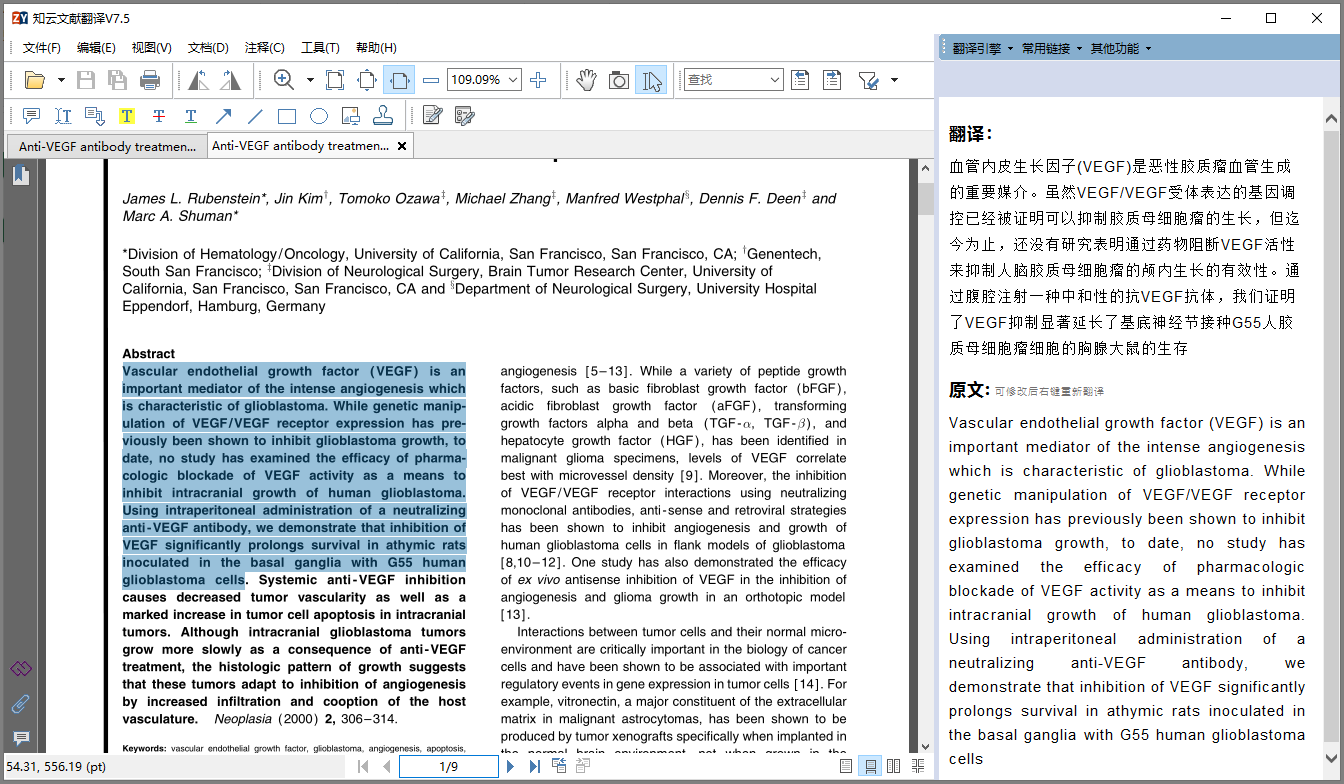1344x784 pixels.
Task: Click the Save As double-floppy icon
Action: click(x=118, y=80)
